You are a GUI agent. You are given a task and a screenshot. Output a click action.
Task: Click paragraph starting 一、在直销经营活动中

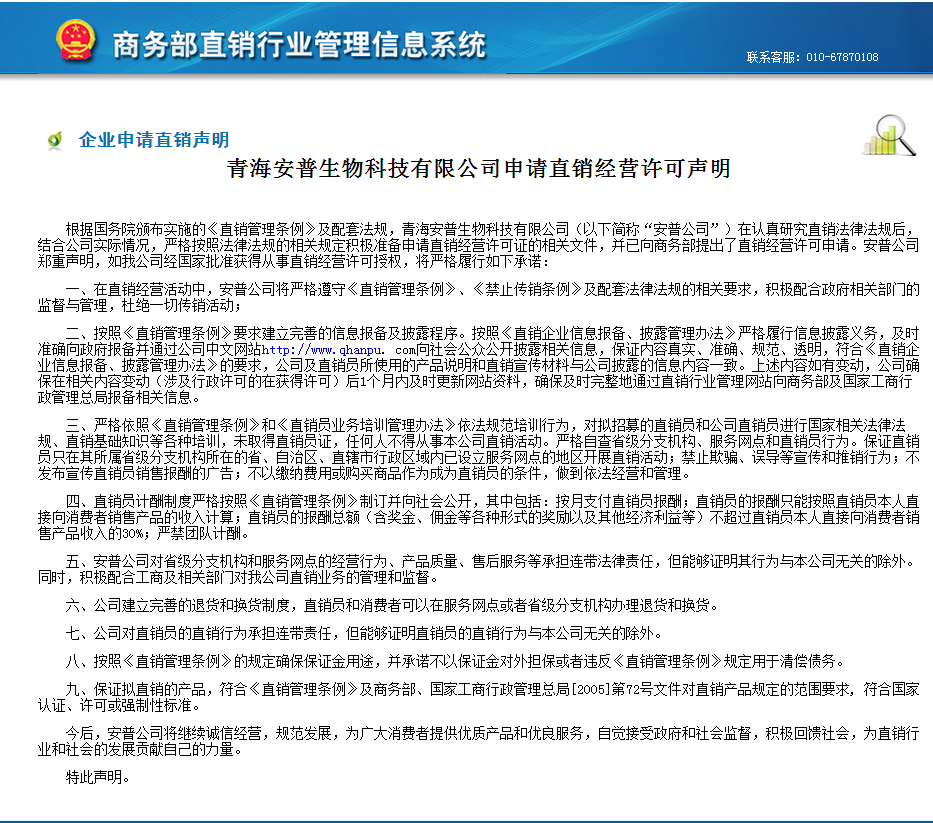pyautogui.click(x=478, y=297)
